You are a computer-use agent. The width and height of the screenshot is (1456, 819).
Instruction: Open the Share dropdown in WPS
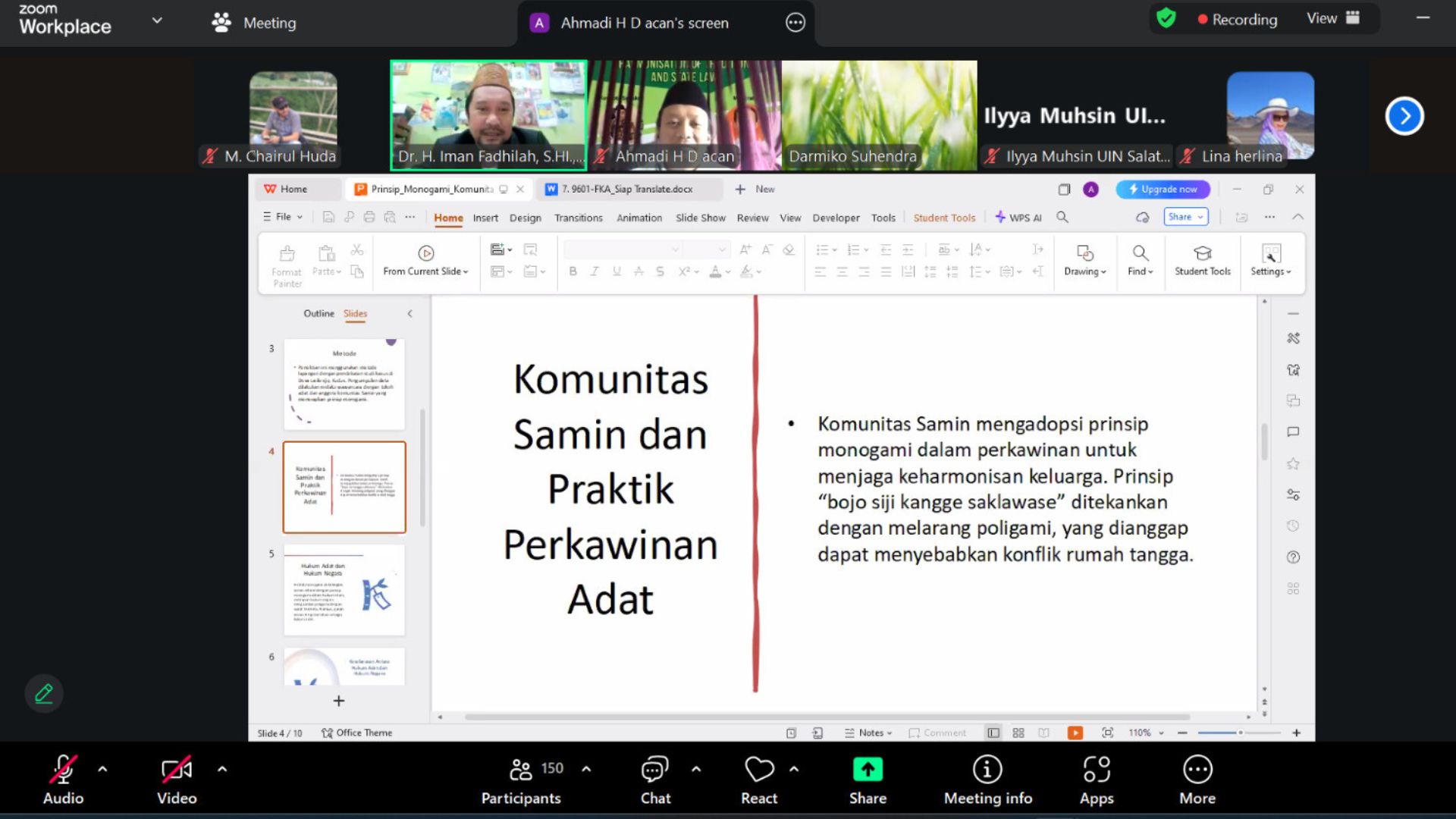click(x=1185, y=217)
